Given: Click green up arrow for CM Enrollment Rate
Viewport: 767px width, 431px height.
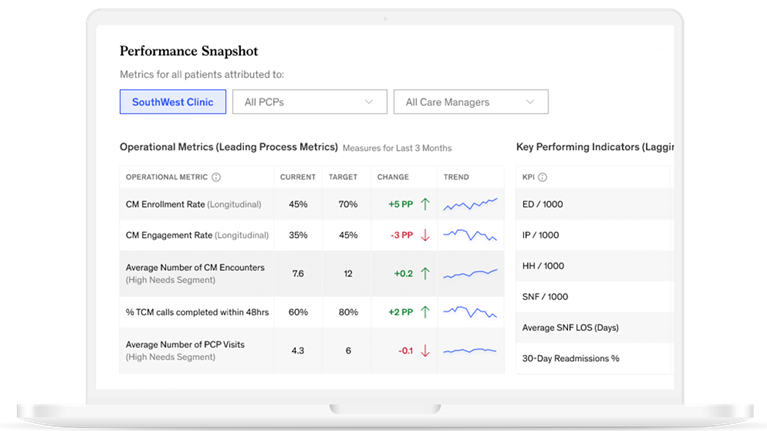Looking at the screenshot, I should pyautogui.click(x=425, y=204).
